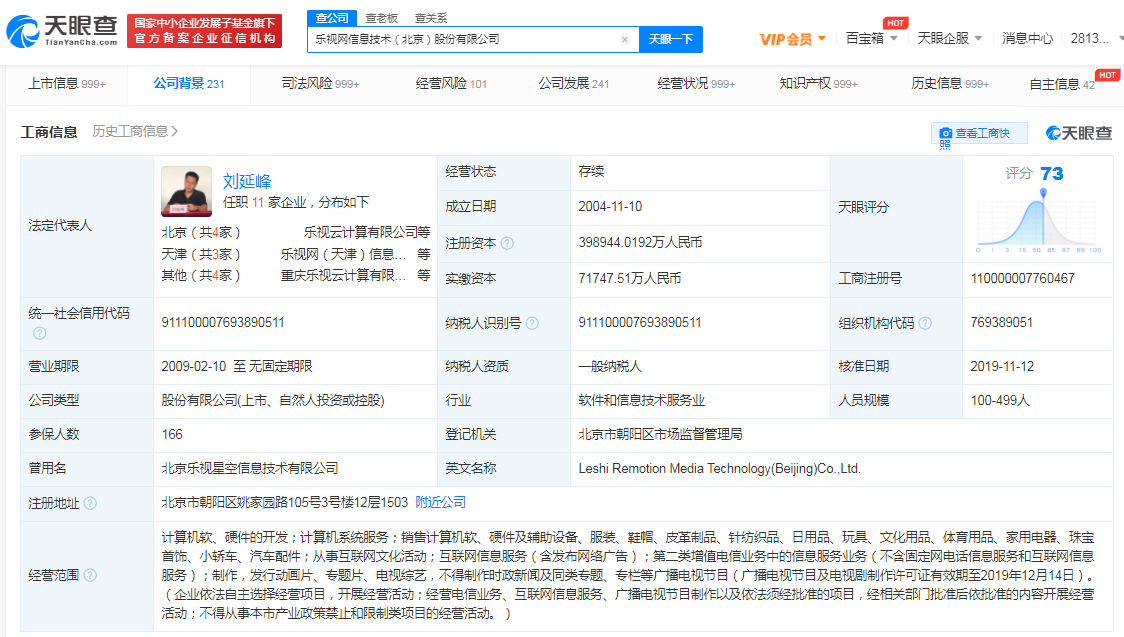Click the 公司类型 value 股份有限公司

(273, 400)
